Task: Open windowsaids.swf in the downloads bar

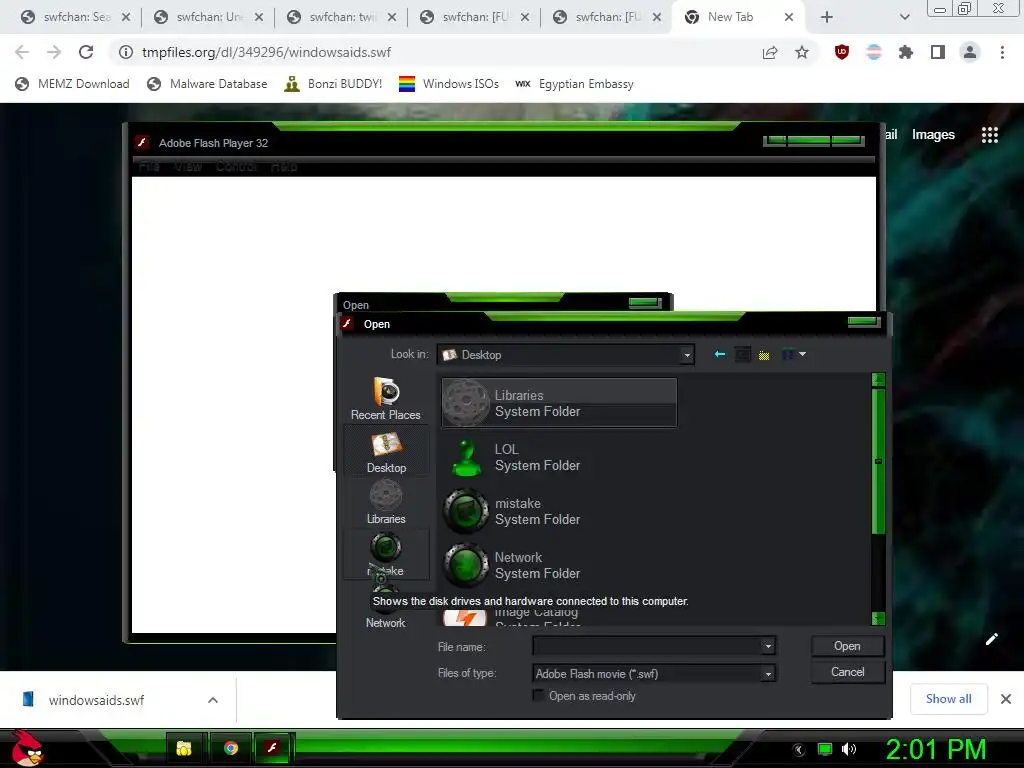Action: (97, 699)
